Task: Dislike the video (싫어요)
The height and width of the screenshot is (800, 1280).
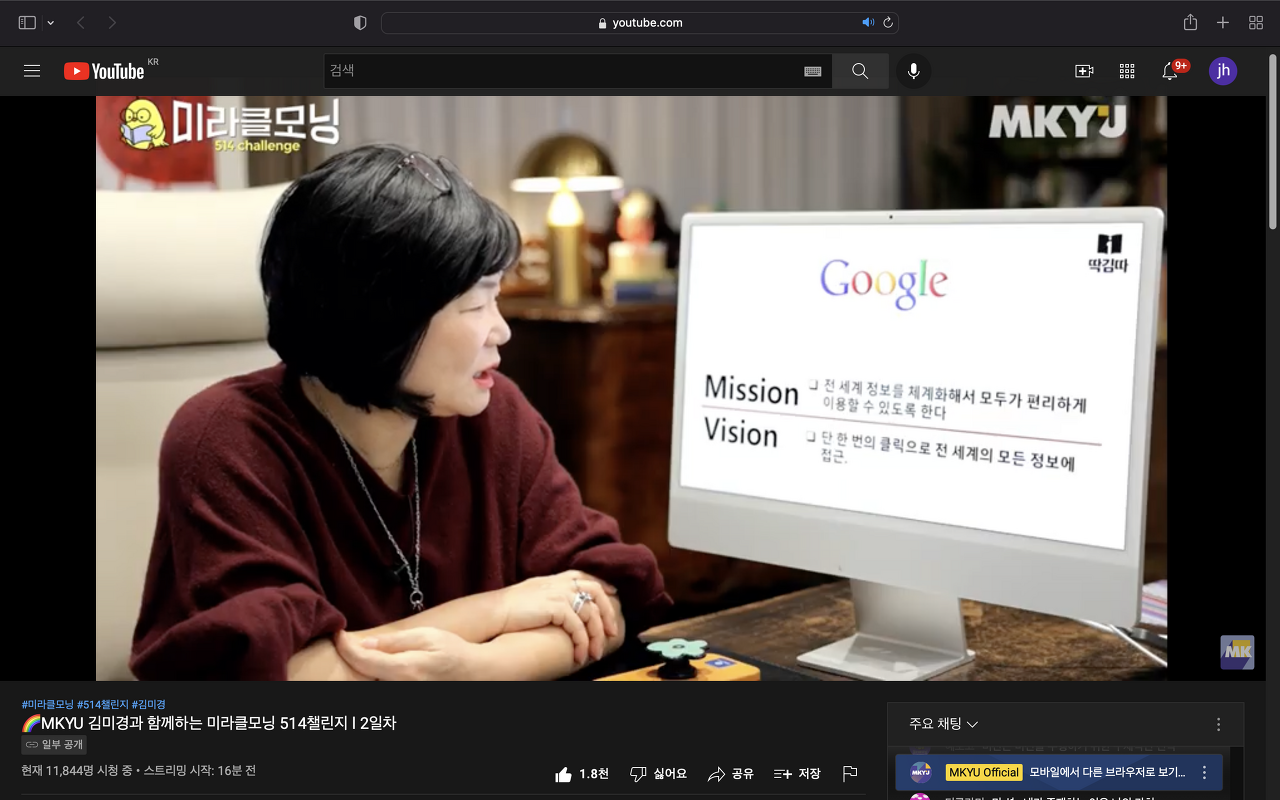Action: click(x=658, y=774)
